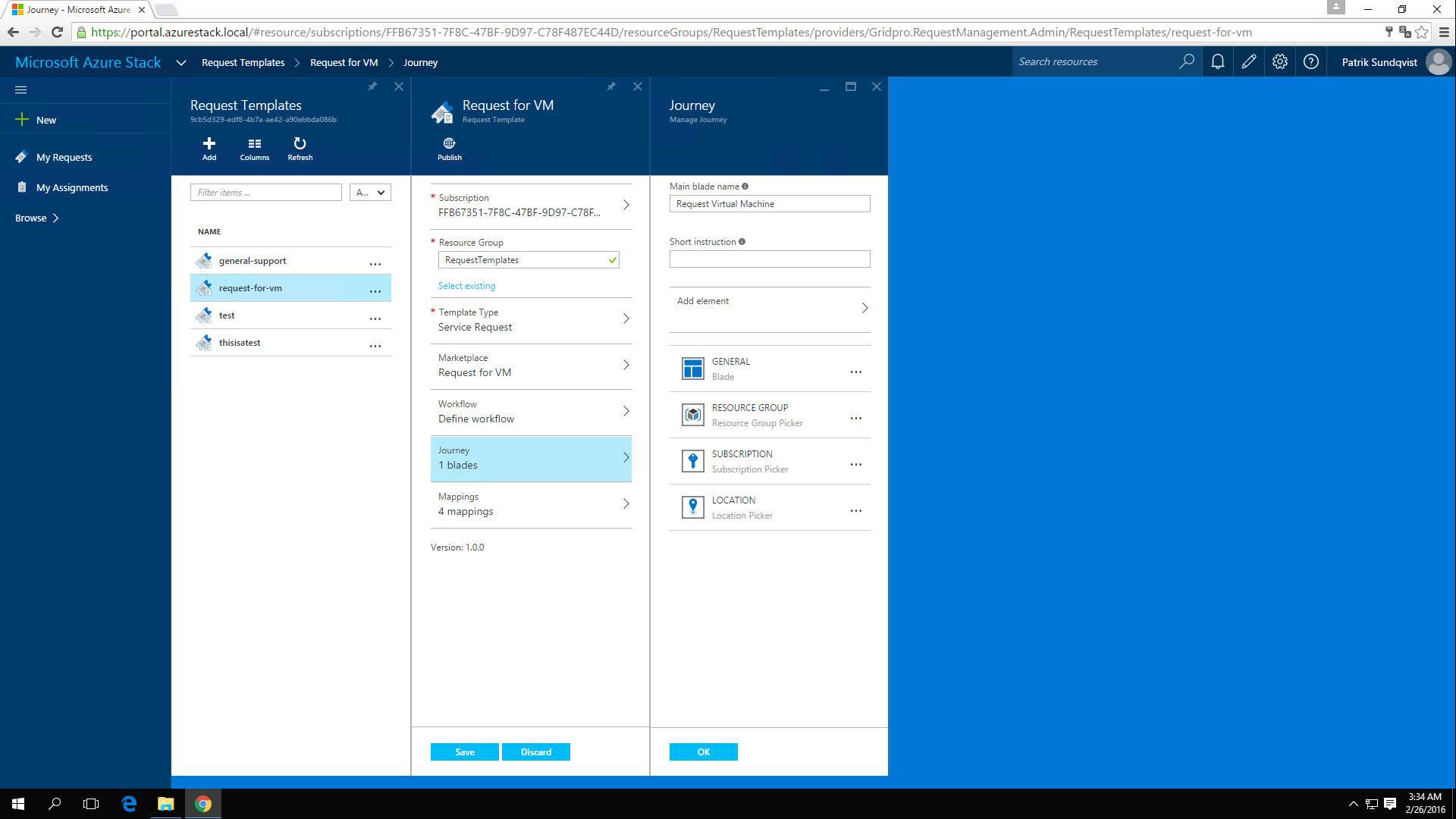Open Patrik Sundqvist account menu
1456x819 pixels.
[1395, 61]
